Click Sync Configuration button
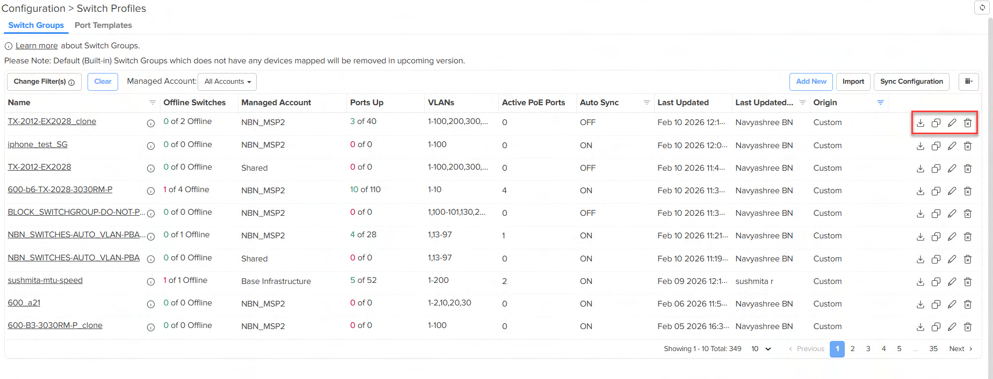Image resolution: width=993 pixels, height=379 pixels. (912, 82)
